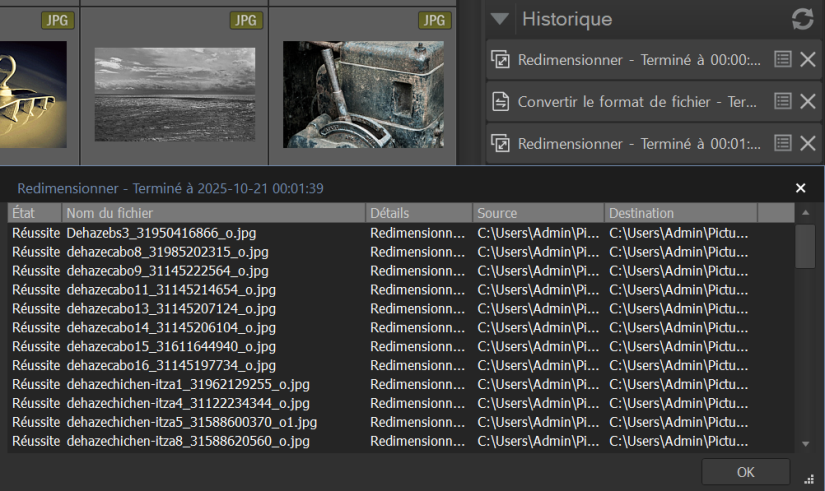The width and height of the screenshot is (825, 491).
Task: Remove the first Redimensionner history entry
Action: pos(808,60)
